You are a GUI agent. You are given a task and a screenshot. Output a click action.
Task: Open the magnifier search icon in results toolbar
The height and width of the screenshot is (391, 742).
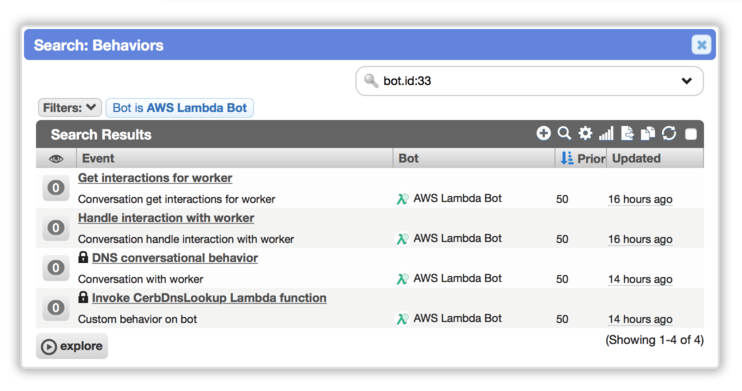(564, 133)
